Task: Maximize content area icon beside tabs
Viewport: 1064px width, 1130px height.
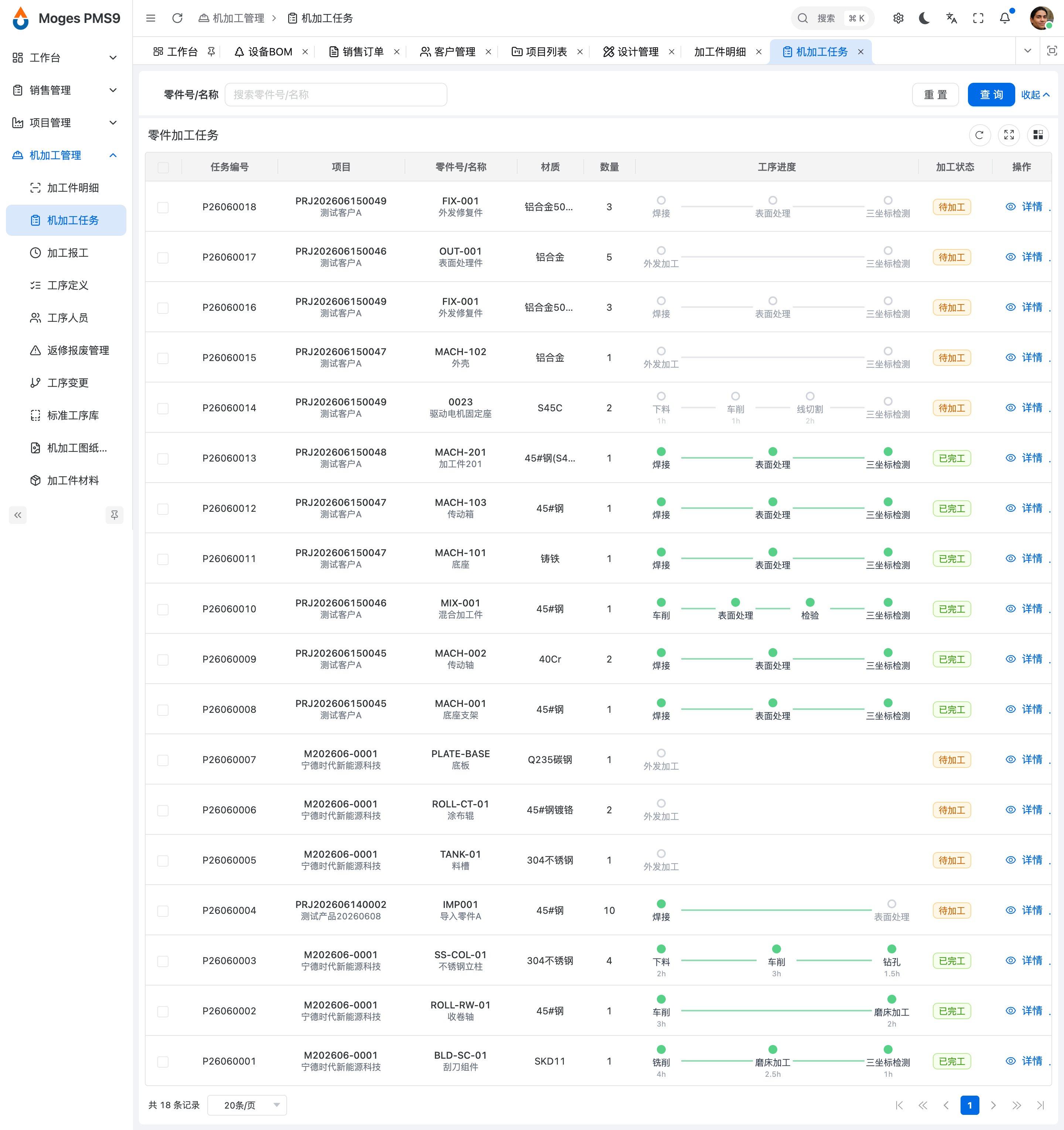Action: 1052,51
